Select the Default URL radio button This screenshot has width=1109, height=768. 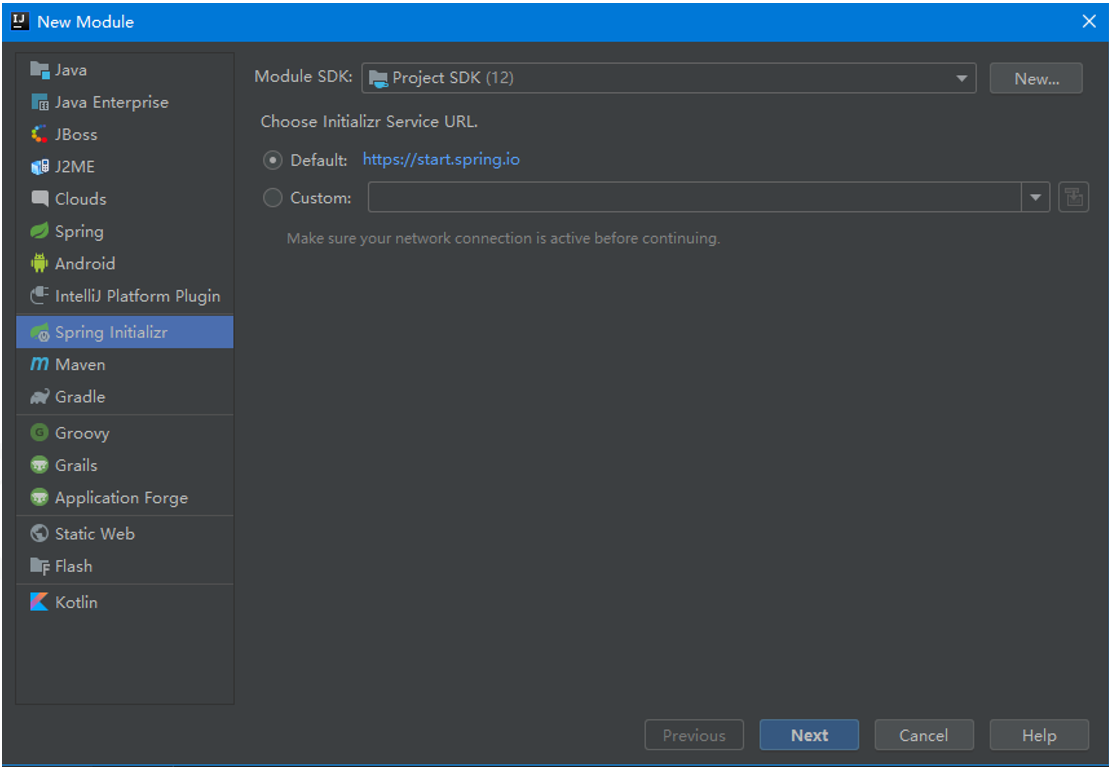point(272,161)
